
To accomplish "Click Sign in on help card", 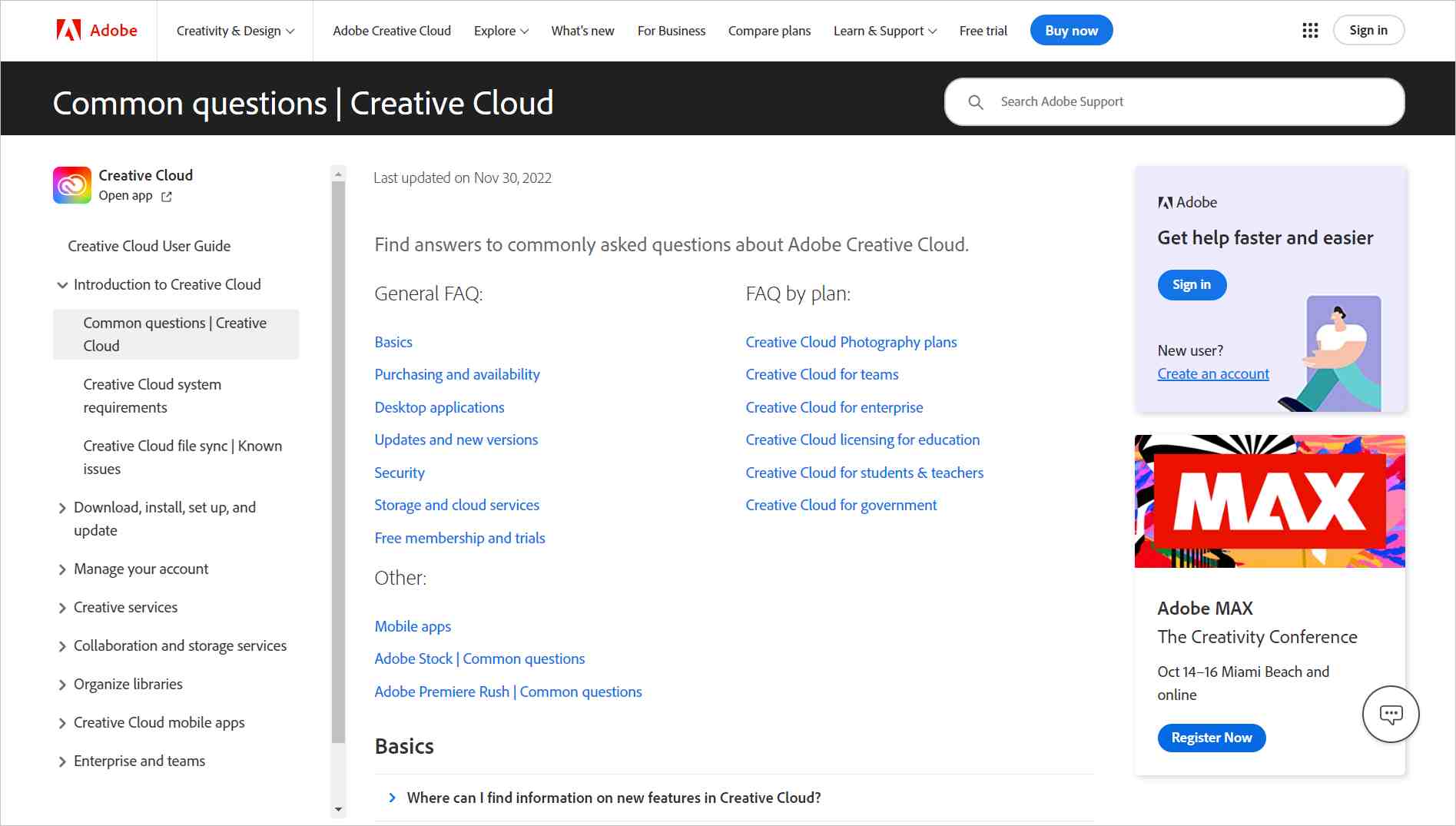I will pyautogui.click(x=1192, y=284).
